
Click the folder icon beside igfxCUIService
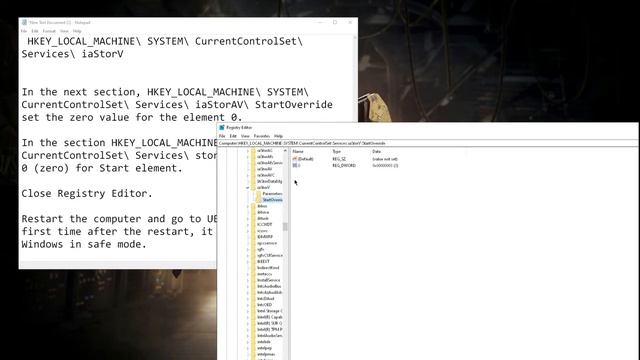253,255
